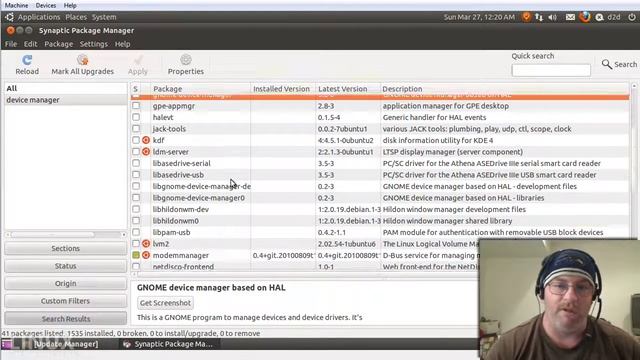640x360 pixels.
Task: Toggle checkbox for kdf package
Action: 136,140
